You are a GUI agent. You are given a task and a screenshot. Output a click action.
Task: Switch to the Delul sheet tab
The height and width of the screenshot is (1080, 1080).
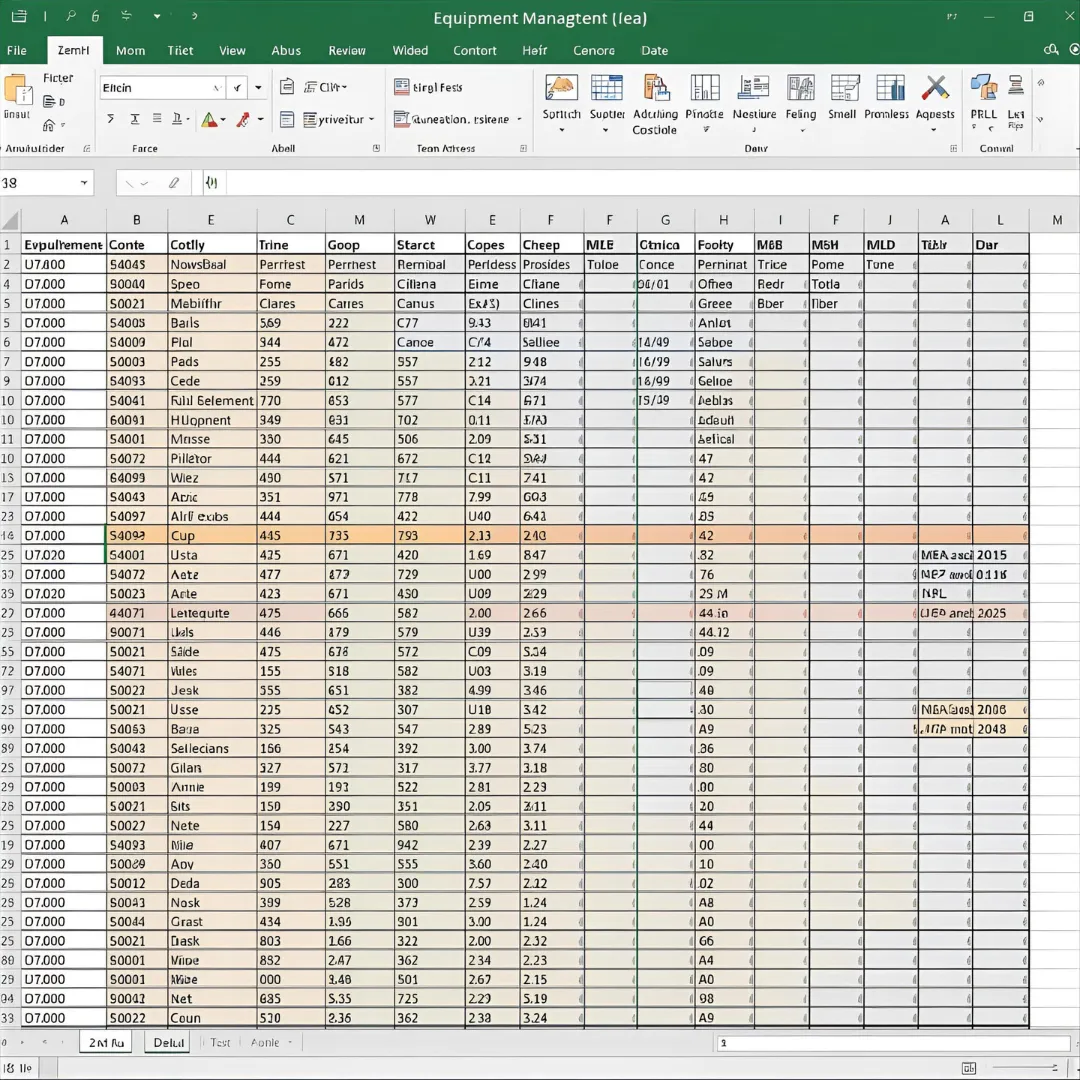point(168,1042)
